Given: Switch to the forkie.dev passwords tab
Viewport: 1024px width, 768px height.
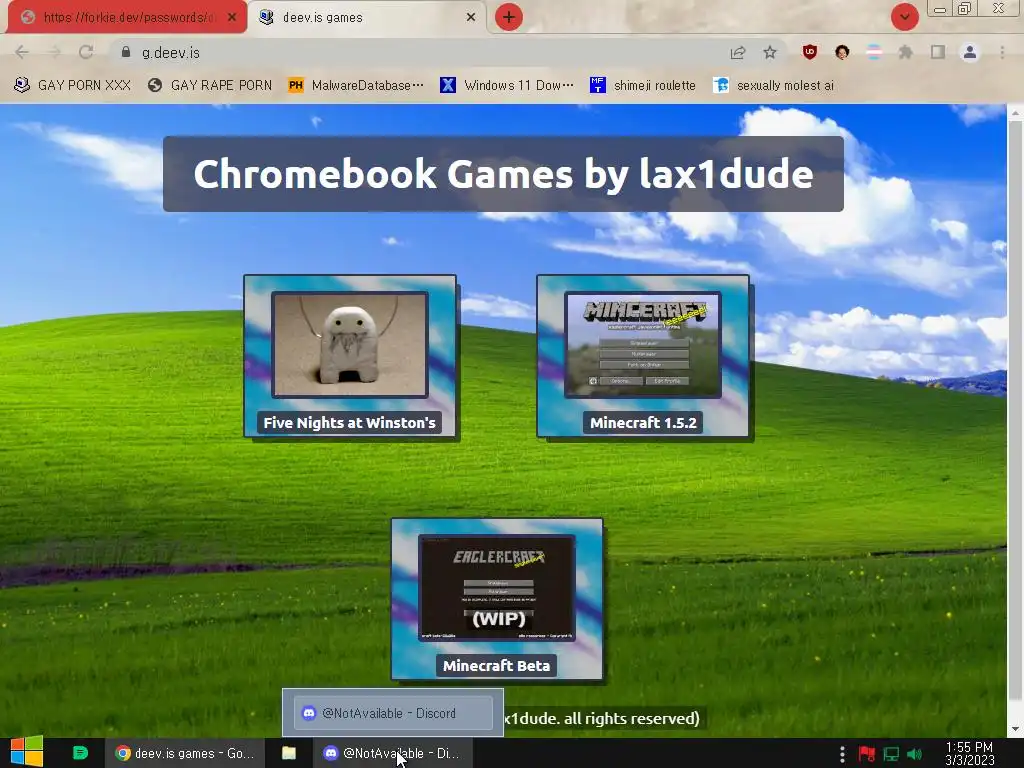Looking at the screenshot, I should click(128, 18).
